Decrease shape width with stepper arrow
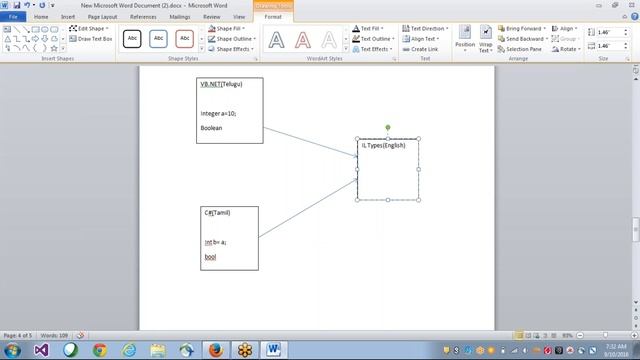The image size is (640, 360). (x=625, y=49)
